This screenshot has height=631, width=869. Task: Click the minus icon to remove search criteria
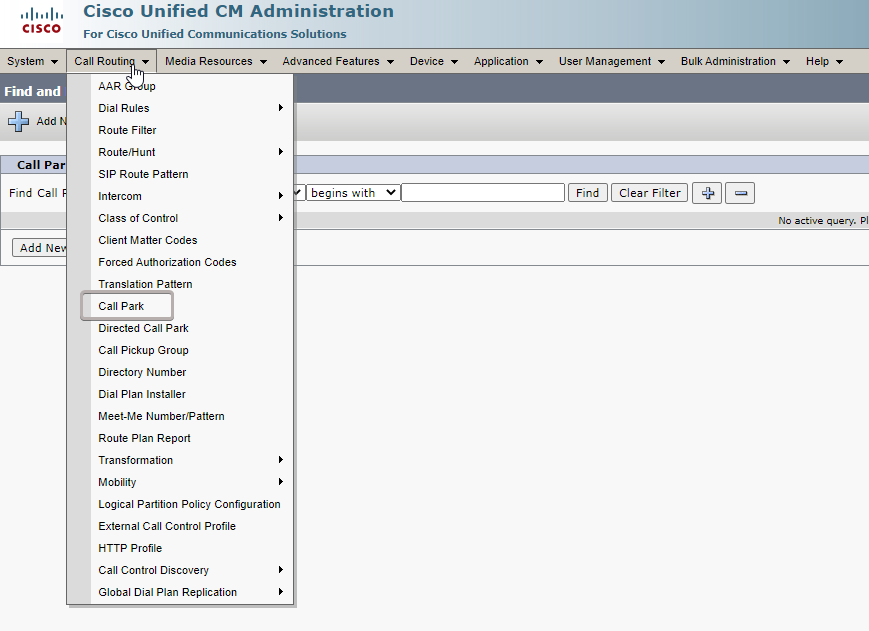pos(740,193)
